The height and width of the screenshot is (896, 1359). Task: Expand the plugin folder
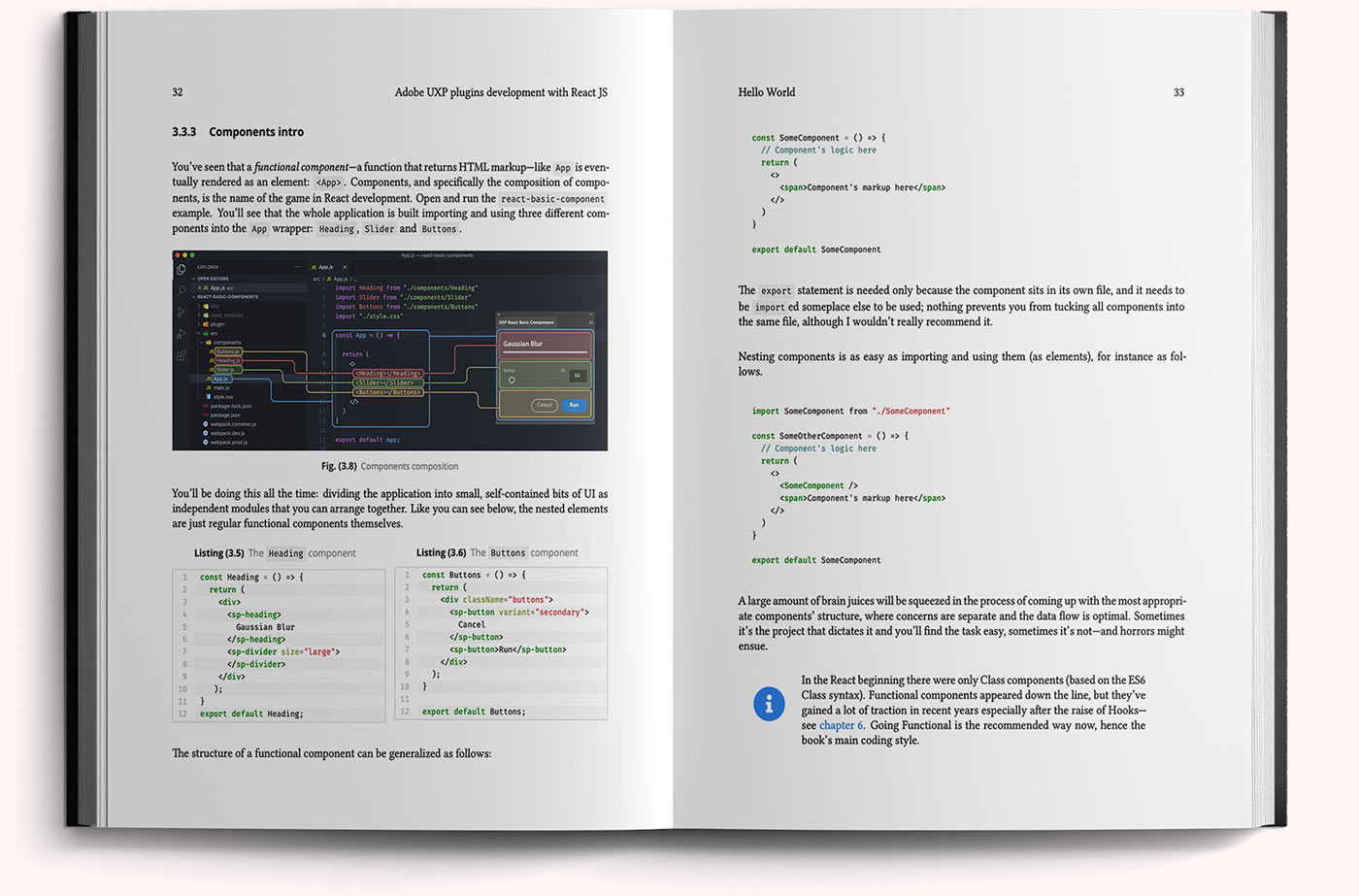[200, 324]
